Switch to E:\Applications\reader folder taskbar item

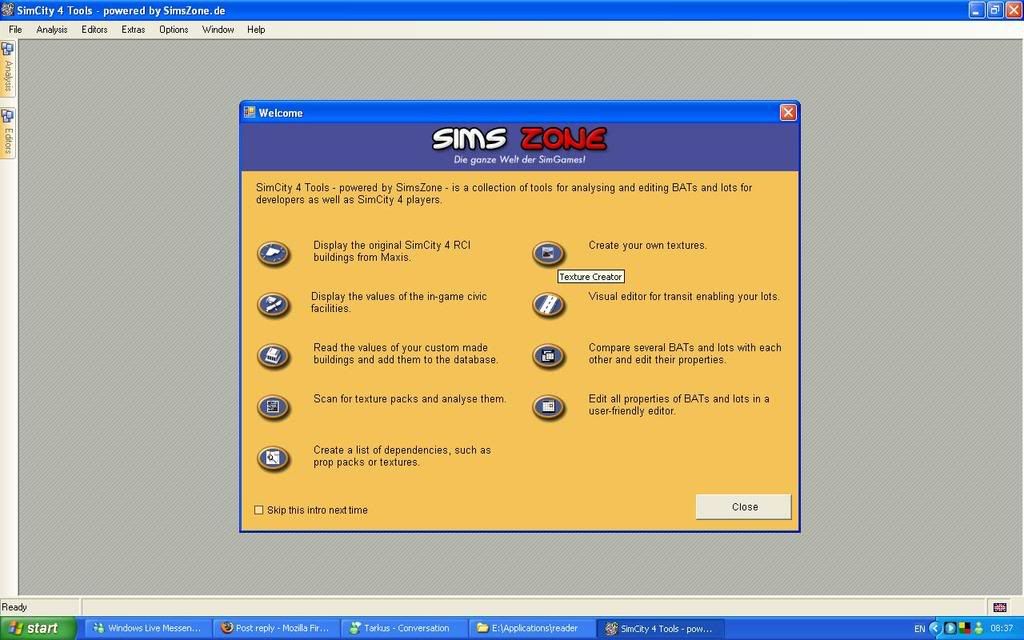point(531,628)
